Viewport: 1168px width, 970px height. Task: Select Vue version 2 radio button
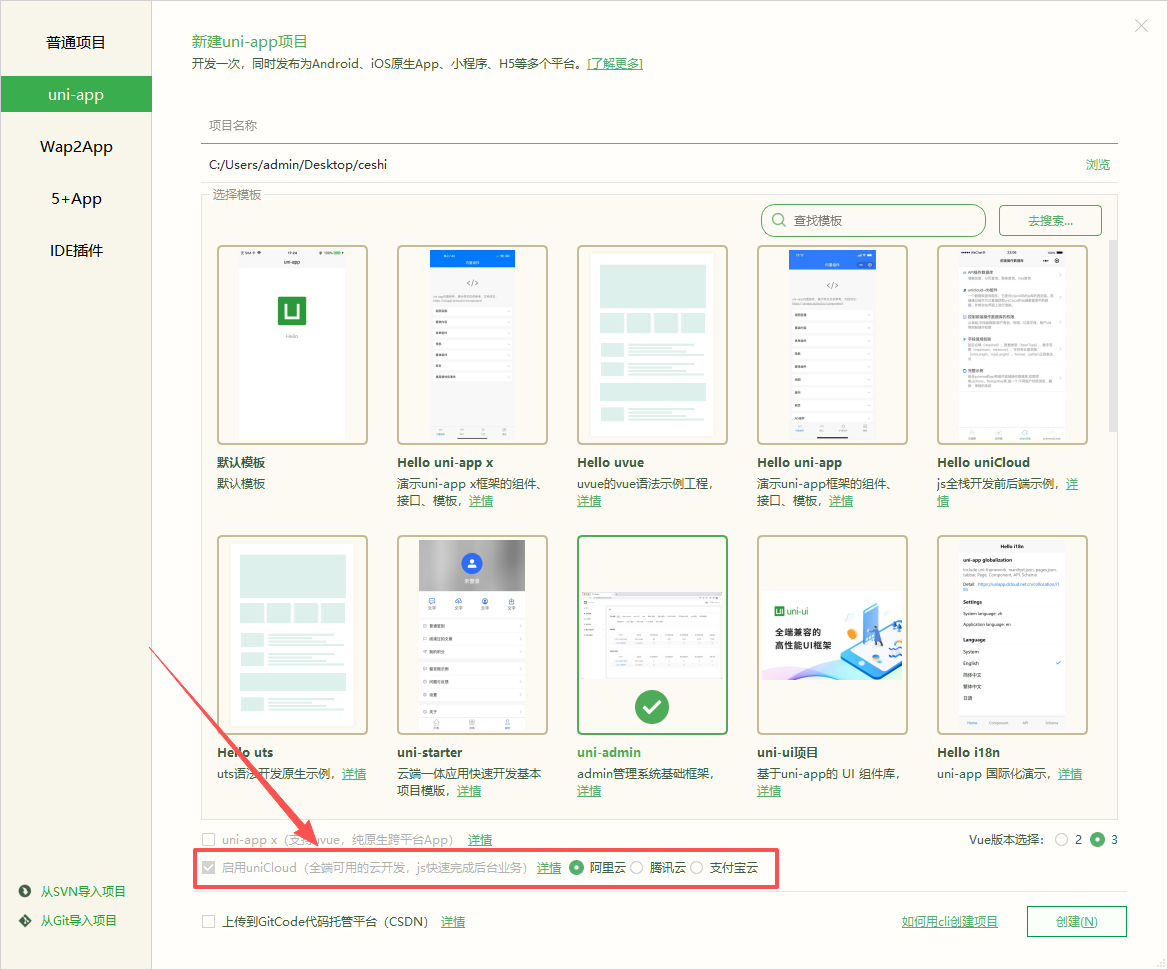(x=1062, y=840)
